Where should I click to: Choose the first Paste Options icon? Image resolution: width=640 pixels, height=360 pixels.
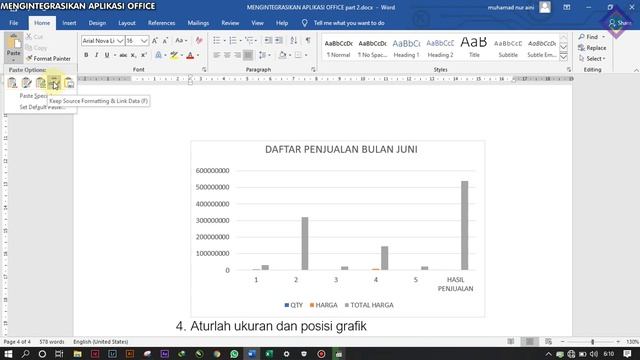(12, 83)
